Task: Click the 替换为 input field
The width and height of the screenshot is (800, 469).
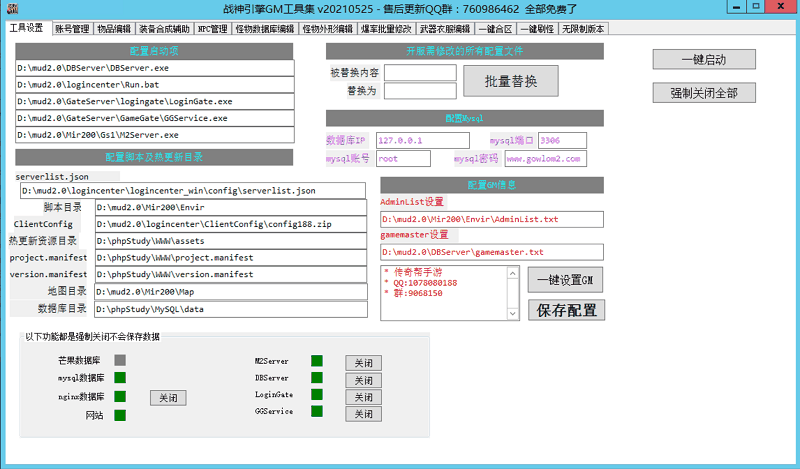Action: tap(420, 91)
